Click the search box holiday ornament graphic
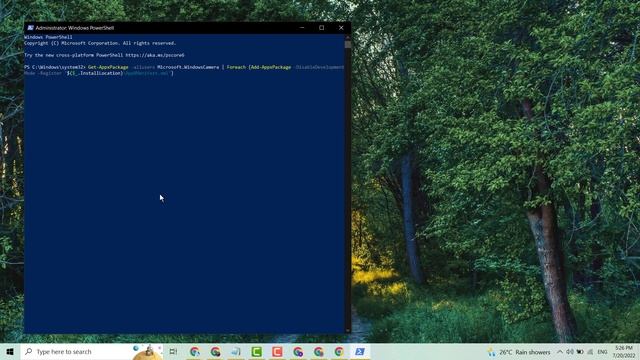 click(x=148, y=352)
